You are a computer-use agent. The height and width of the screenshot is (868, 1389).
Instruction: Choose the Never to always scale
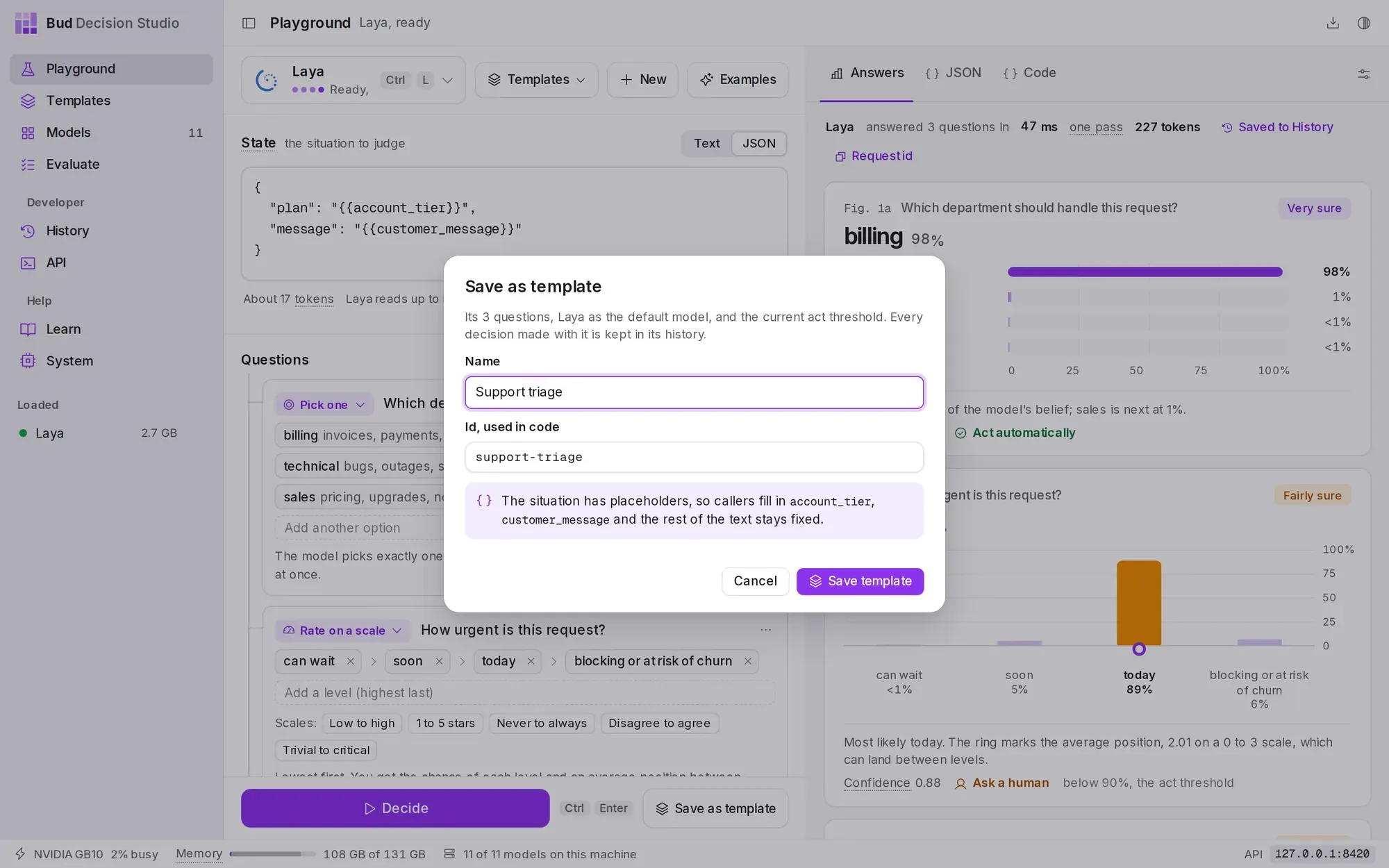(x=542, y=724)
